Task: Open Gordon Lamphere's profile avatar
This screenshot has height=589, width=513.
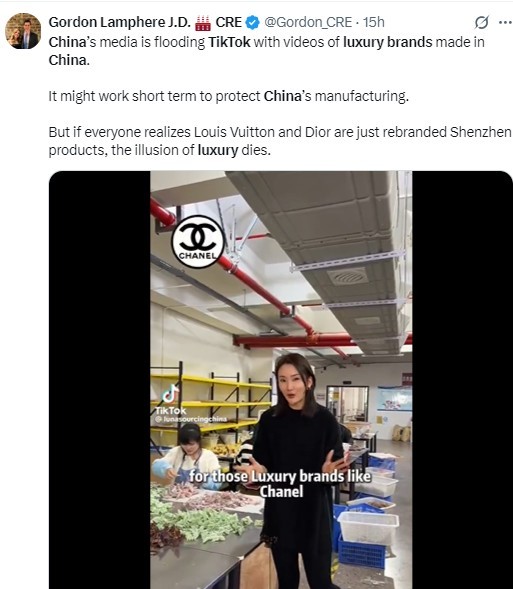Action: [x=23, y=31]
